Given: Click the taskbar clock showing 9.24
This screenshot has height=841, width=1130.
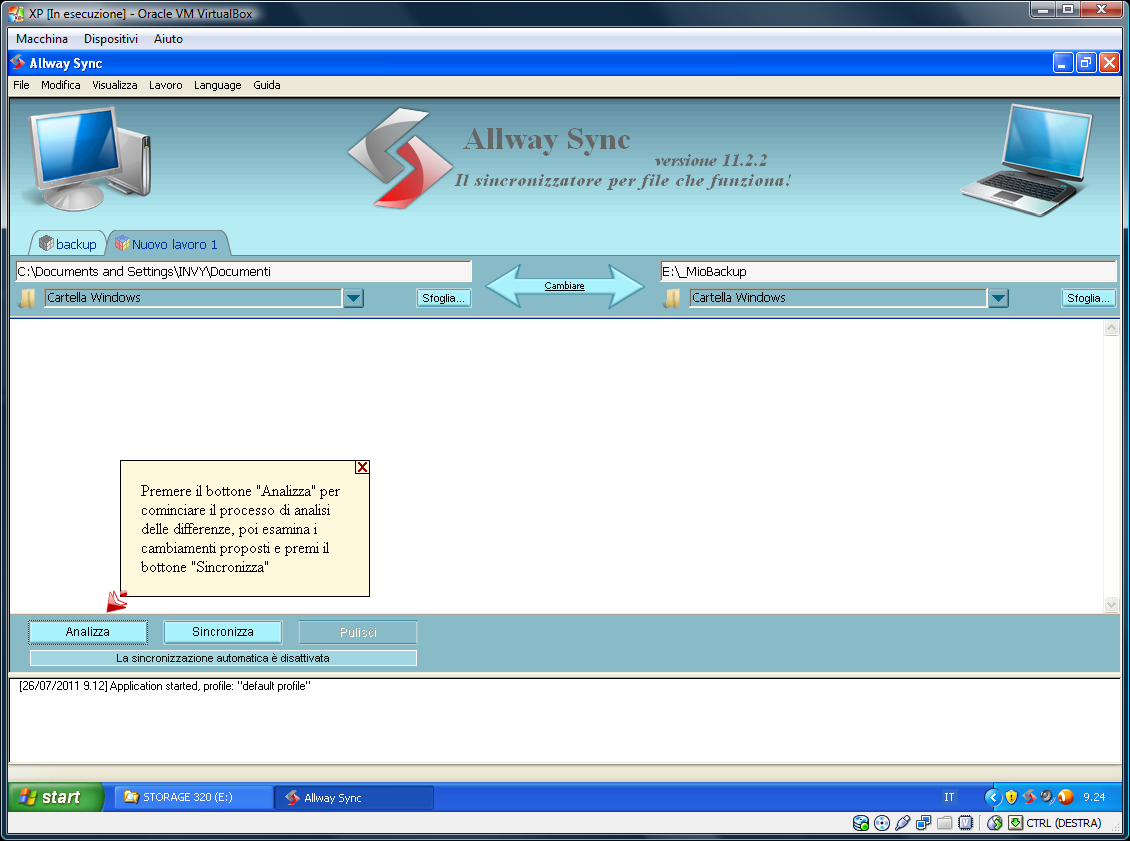Looking at the screenshot, I should [x=1094, y=797].
